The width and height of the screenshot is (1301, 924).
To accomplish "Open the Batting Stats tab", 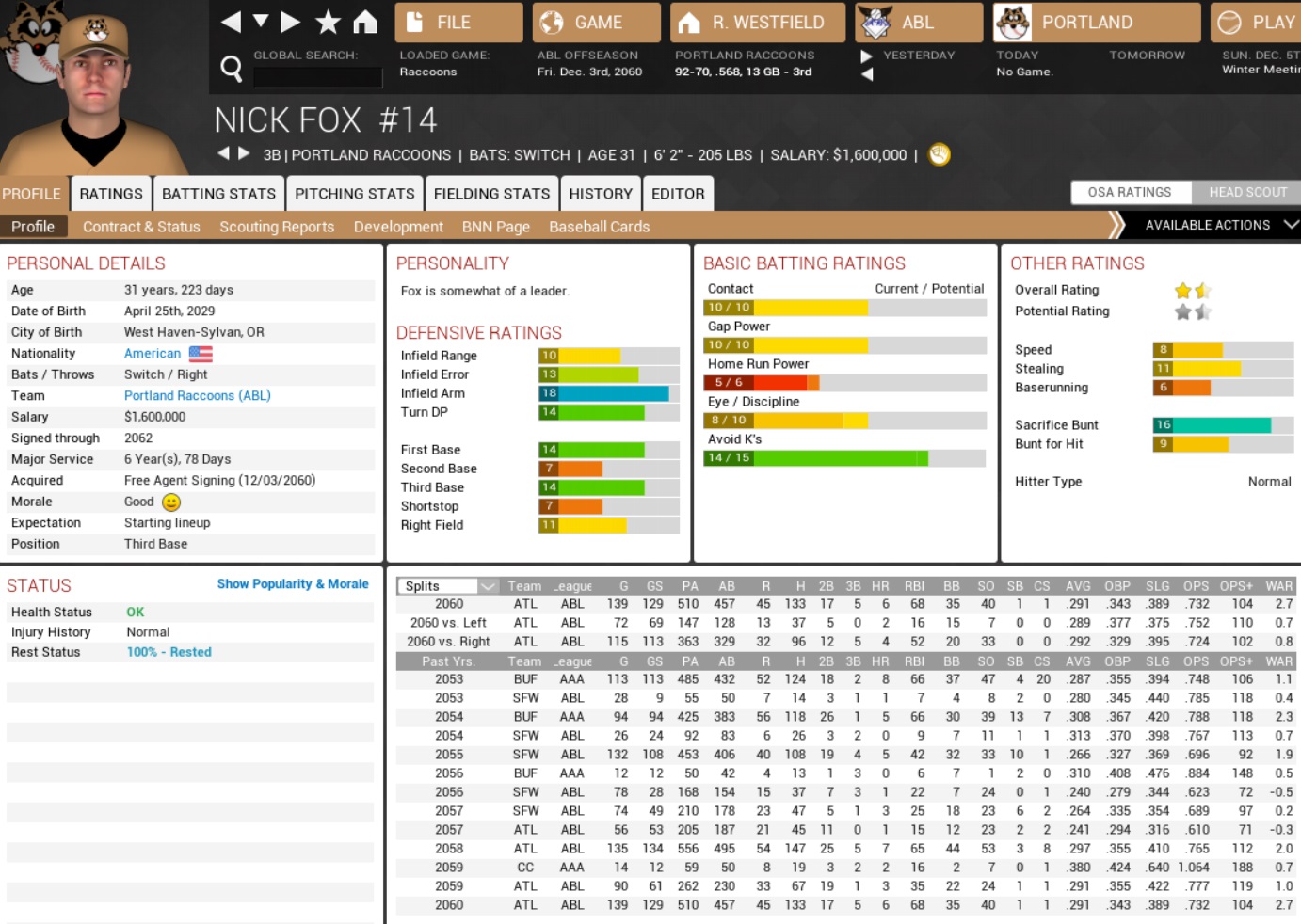I will click(218, 194).
